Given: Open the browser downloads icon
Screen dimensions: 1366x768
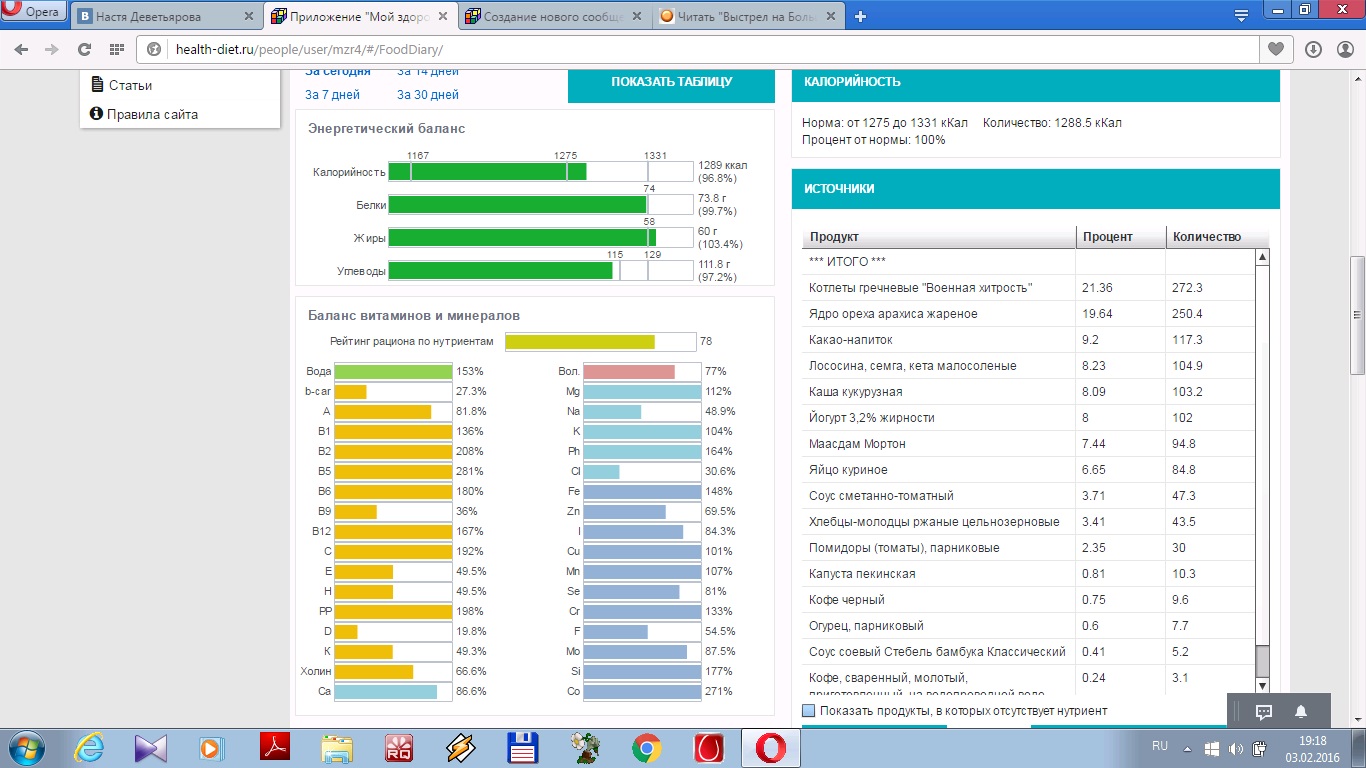Looking at the screenshot, I should click(x=1313, y=49).
